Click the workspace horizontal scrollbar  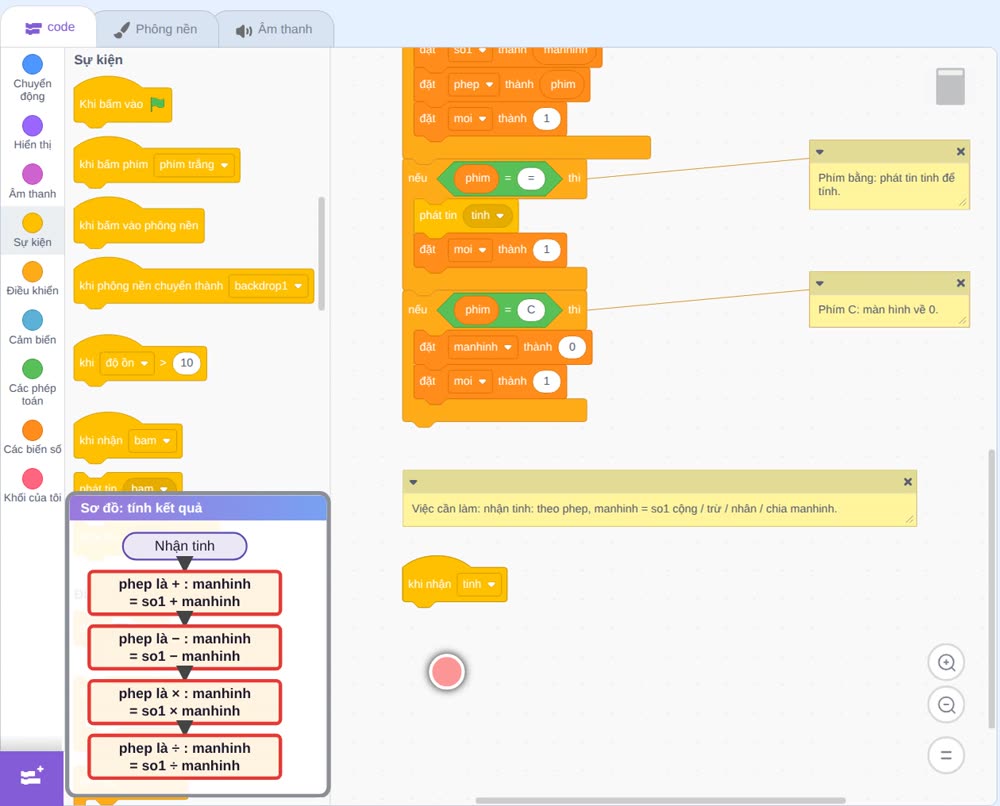661,800
